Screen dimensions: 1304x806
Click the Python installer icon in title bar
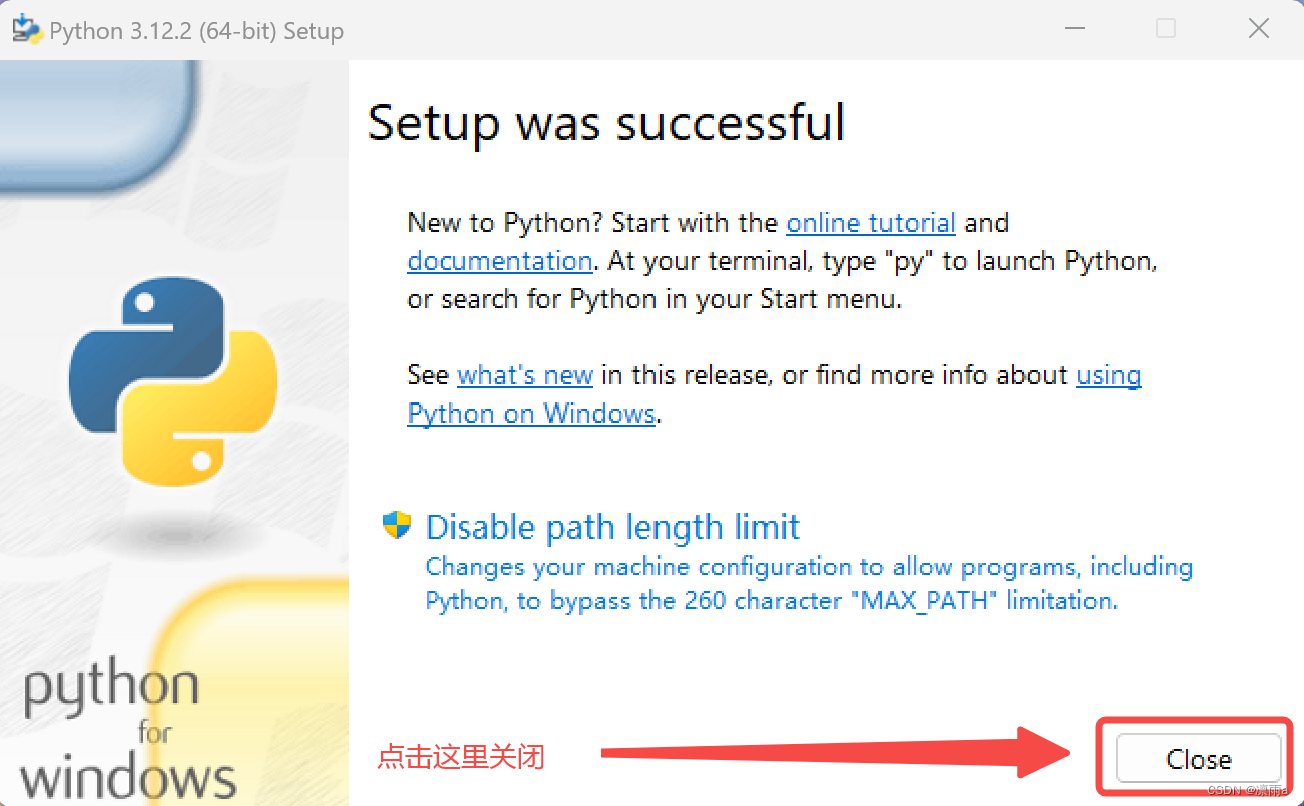tap(27, 29)
